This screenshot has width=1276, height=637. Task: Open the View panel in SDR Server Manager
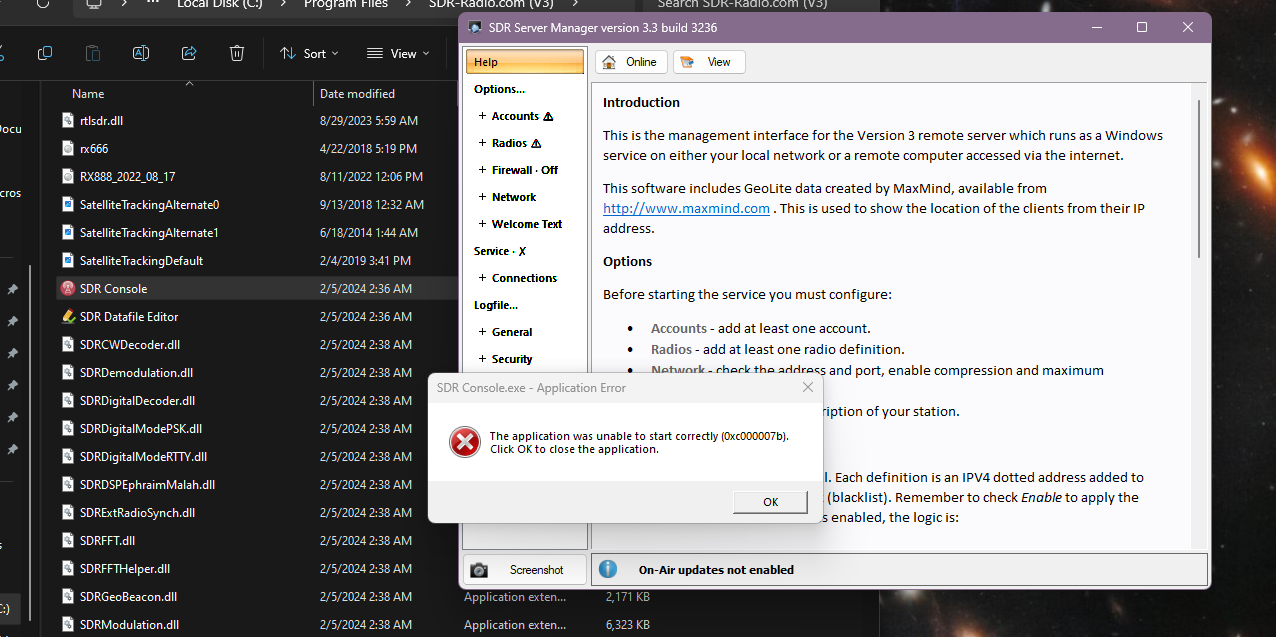pyautogui.click(x=708, y=61)
